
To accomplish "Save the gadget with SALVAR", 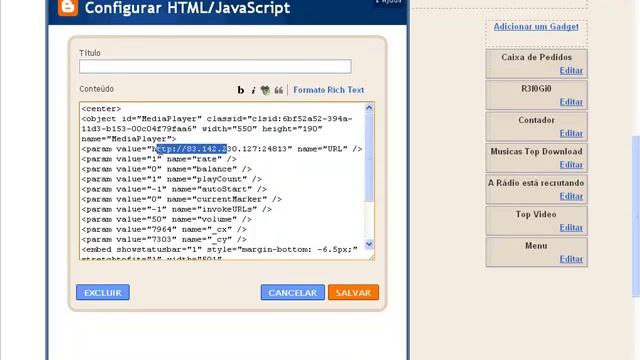I will click(x=353, y=292).
